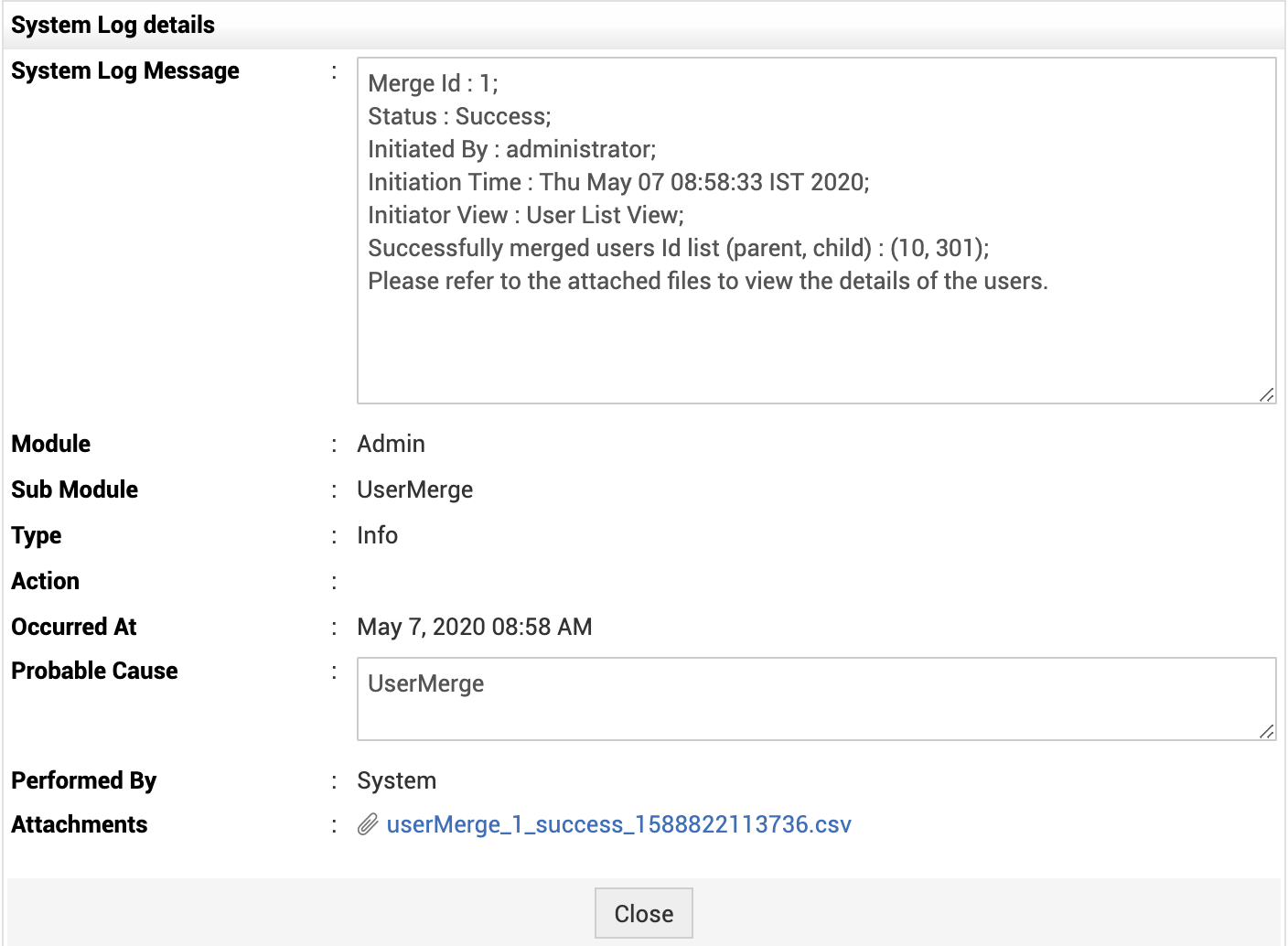Grab the System Log Message resize handle

pyautogui.click(x=1266, y=394)
